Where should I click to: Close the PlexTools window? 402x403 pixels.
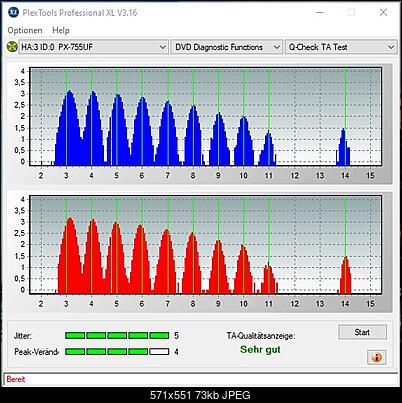[x=383, y=13]
